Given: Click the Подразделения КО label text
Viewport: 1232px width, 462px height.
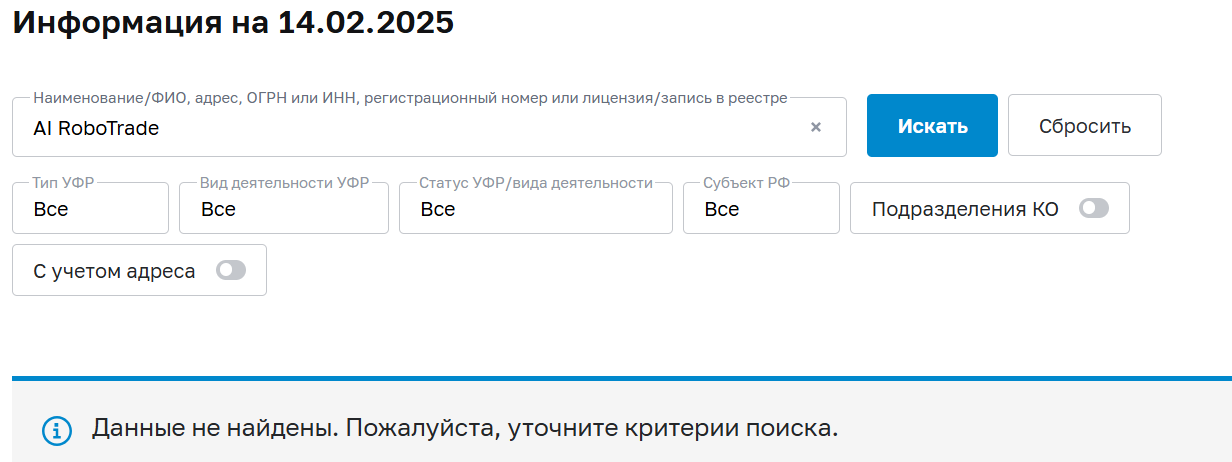Looking at the screenshot, I should [x=965, y=209].
